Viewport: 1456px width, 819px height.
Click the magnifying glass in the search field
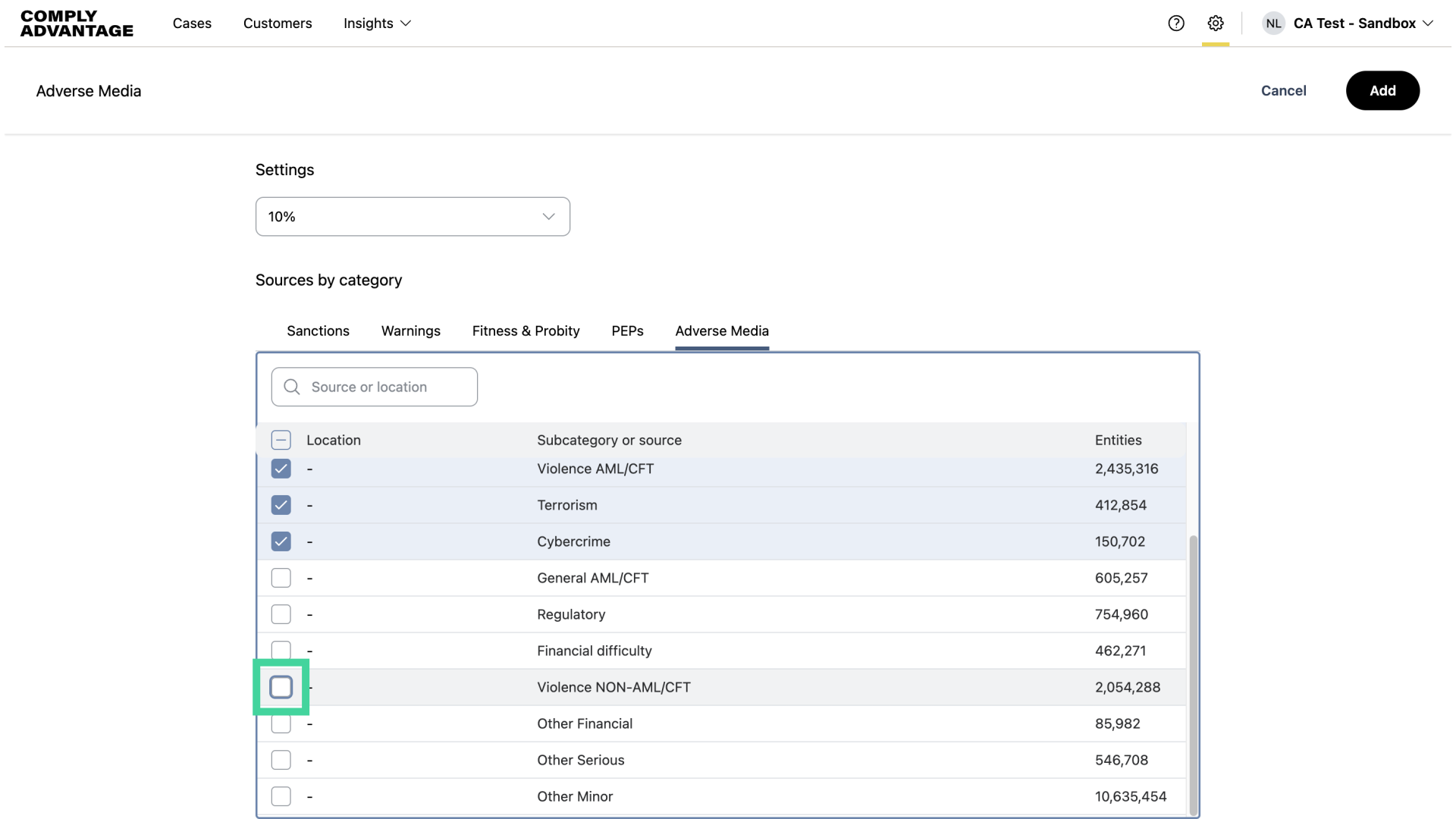tap(291, 387)
